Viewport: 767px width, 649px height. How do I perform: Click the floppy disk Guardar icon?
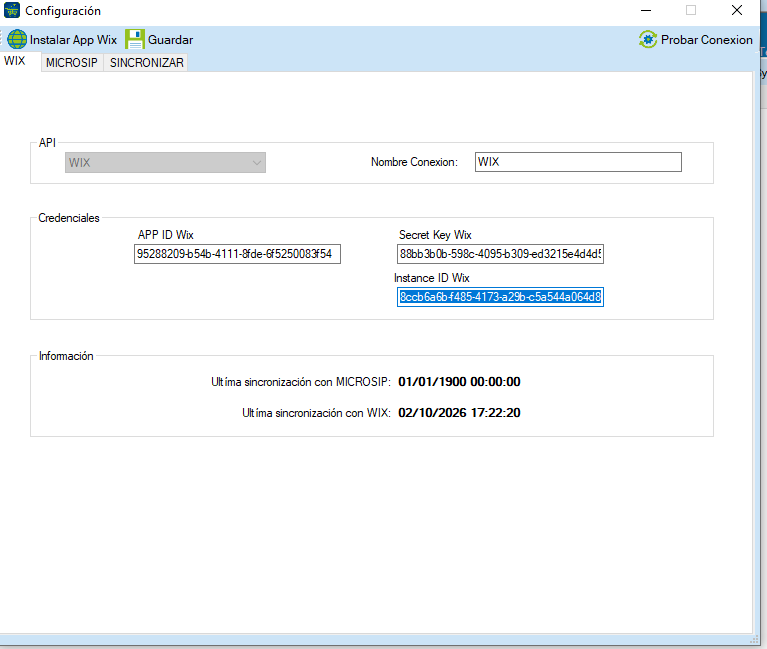tap(135, 39)
